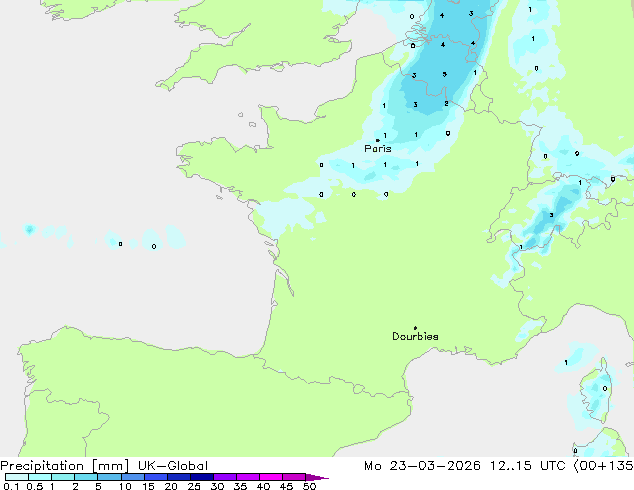
Task: Click the Mo 23-03-2026 date text
Action: [x=422, y=466]
